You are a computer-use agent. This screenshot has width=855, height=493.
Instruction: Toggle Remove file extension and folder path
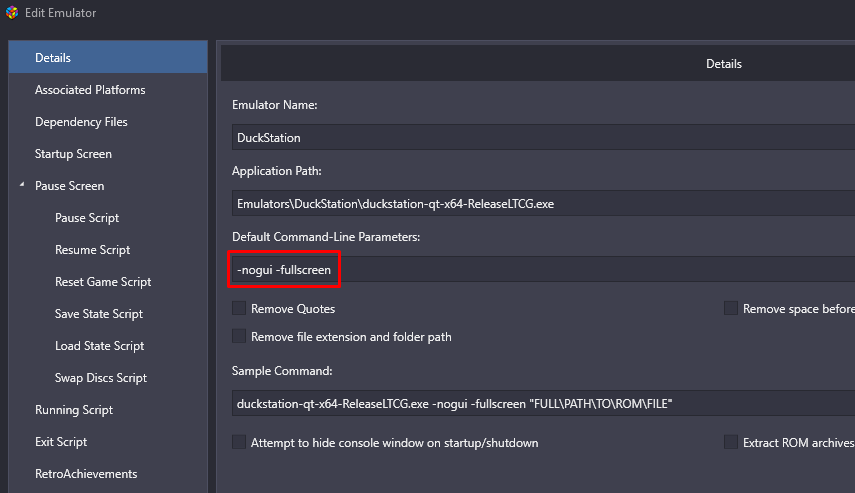[239, 337]
